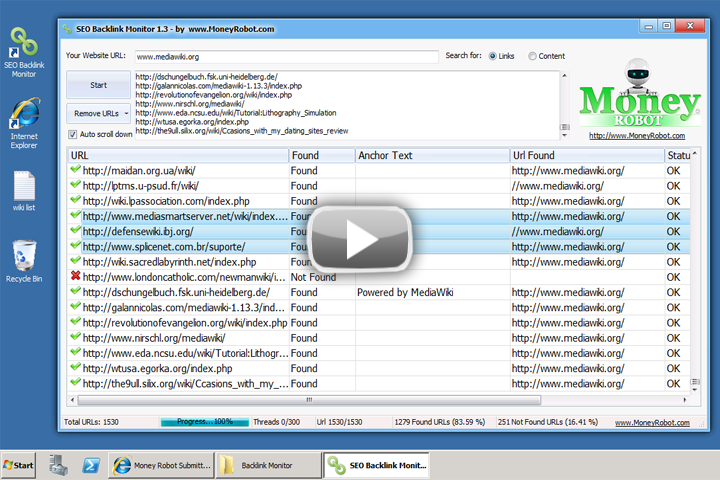This screenshot has height=480, width=720.
Task: Switch to Money Robot Submitter taskbar window
Action: tap(162, 465)
